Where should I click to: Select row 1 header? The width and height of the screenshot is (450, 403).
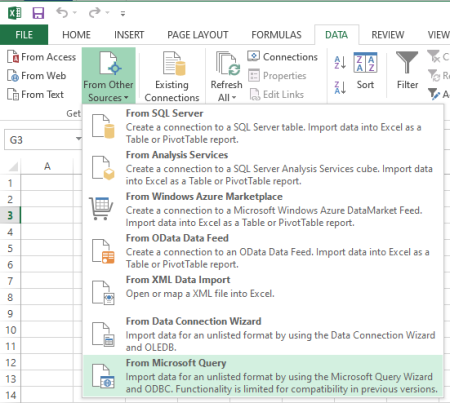pyautogui.click(x=10, y=183)
